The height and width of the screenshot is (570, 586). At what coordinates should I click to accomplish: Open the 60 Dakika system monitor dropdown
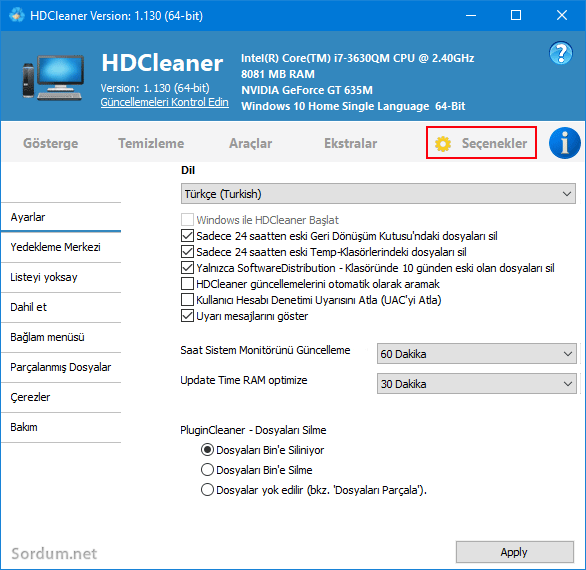[476, 354]
